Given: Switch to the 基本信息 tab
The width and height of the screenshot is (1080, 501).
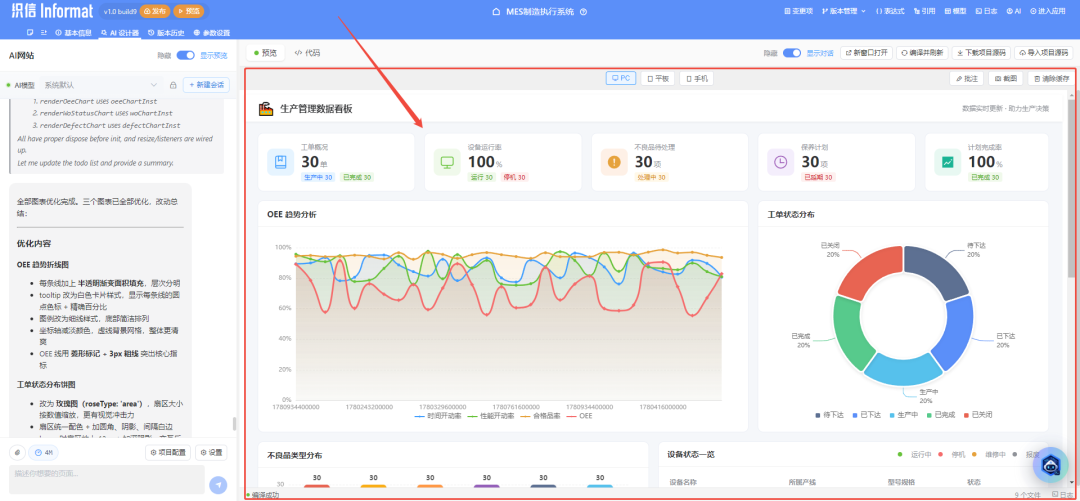Looking at the screenshot, I should [x=74, y=33].
